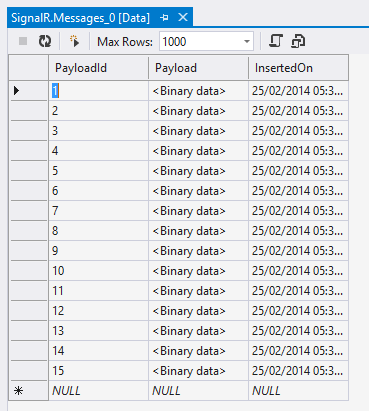Screen dimensions: 369x411
Task: Click NULL cell under InsertedOn column
Action: pyautogui.click(x=298, y=391)
